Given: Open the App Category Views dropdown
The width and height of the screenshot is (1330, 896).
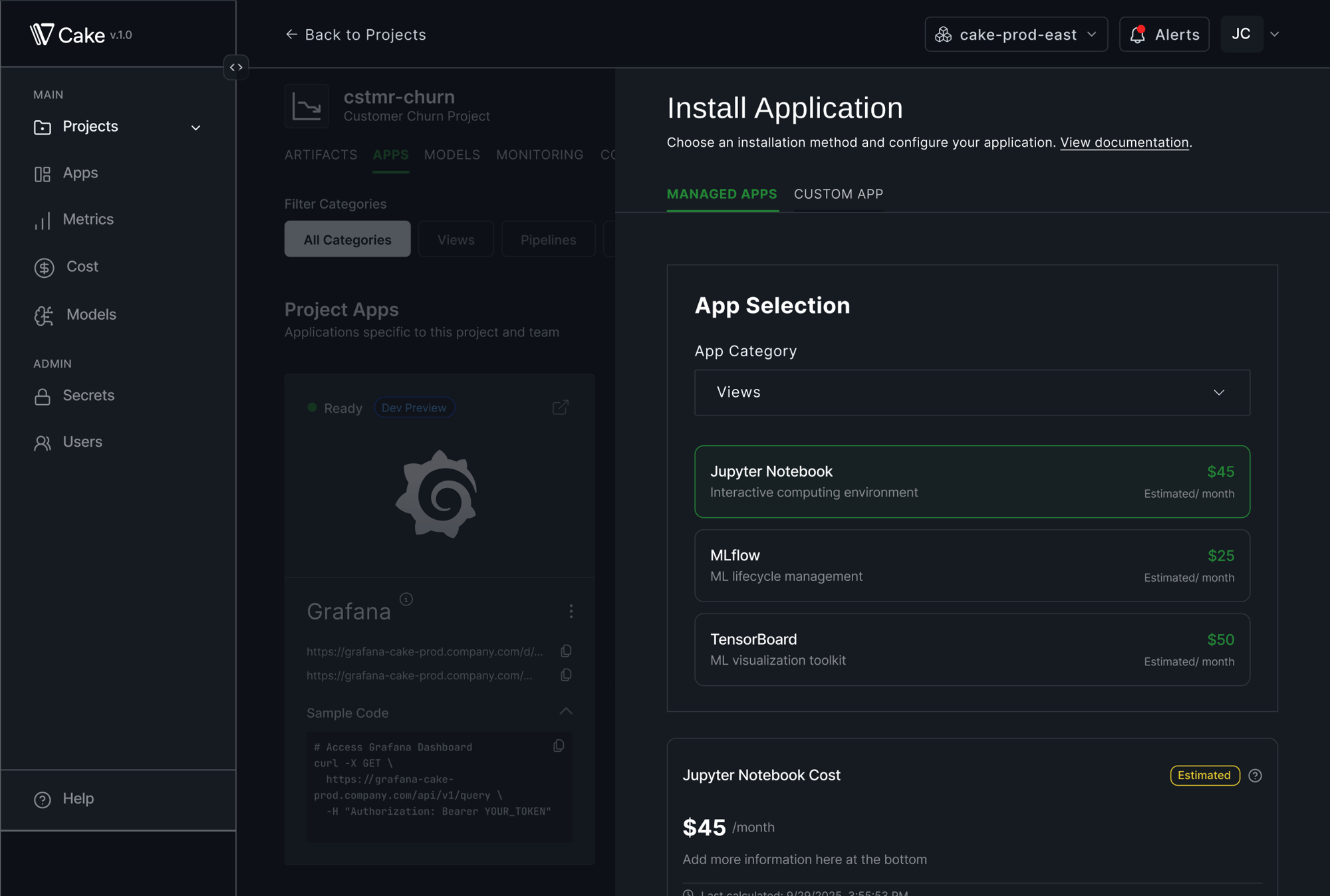Looking at the screenshot, I should pos(972,392).
